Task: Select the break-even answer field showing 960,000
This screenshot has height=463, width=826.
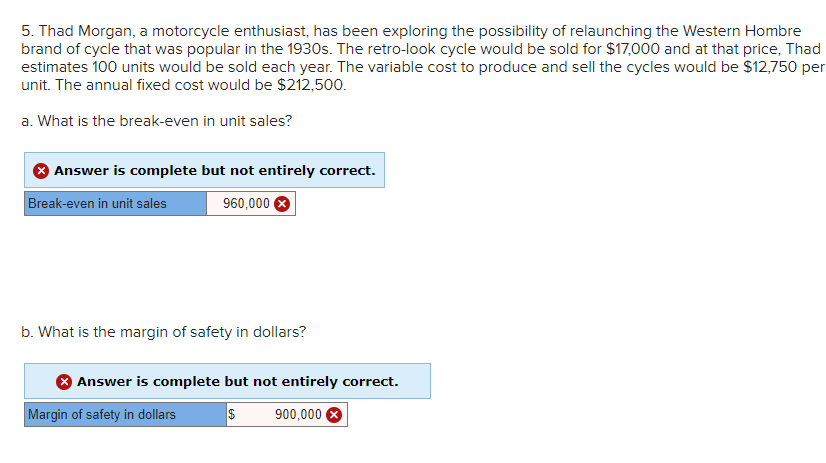Action: tap(245, 204)
